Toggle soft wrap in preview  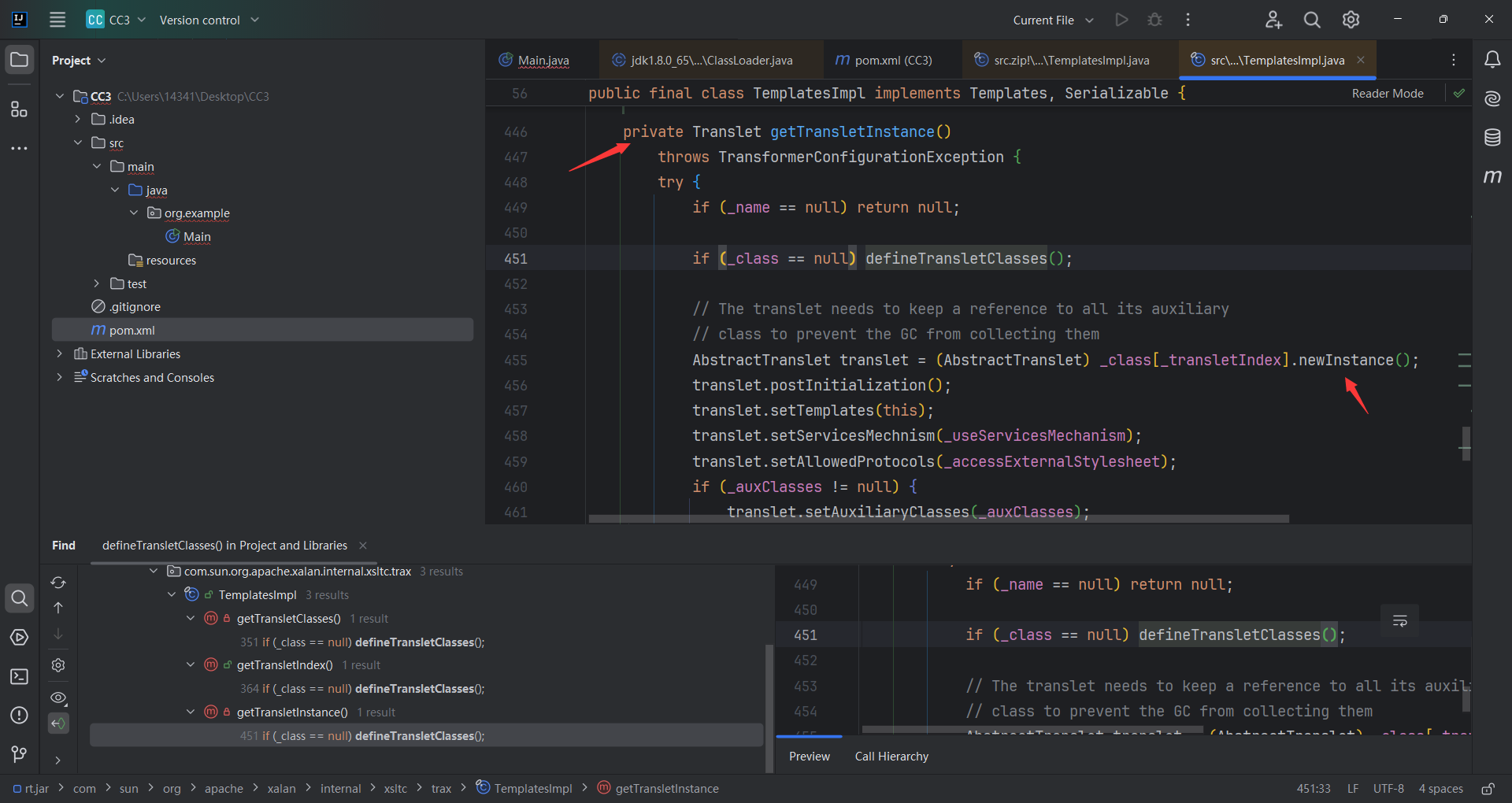pos(1400,621)
